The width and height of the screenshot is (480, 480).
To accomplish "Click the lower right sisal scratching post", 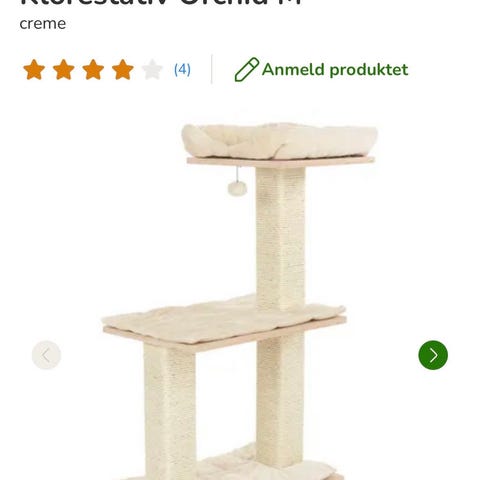I will 280,398.
